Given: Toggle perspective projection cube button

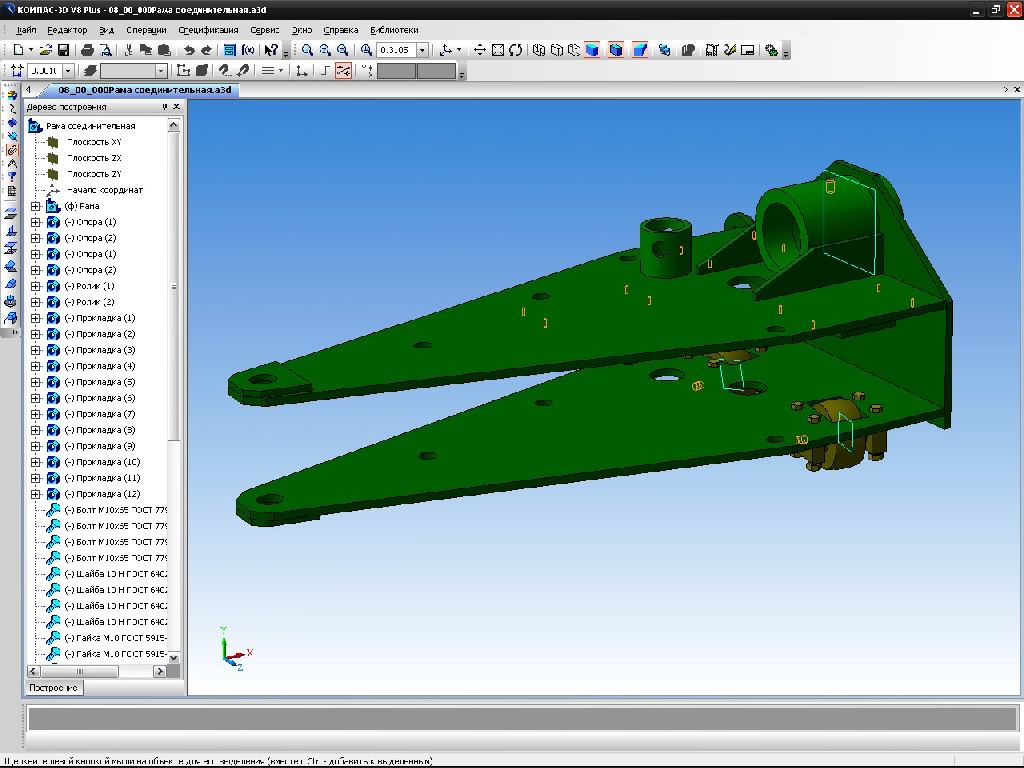Looking at the screenshot, I should point(640,50).
